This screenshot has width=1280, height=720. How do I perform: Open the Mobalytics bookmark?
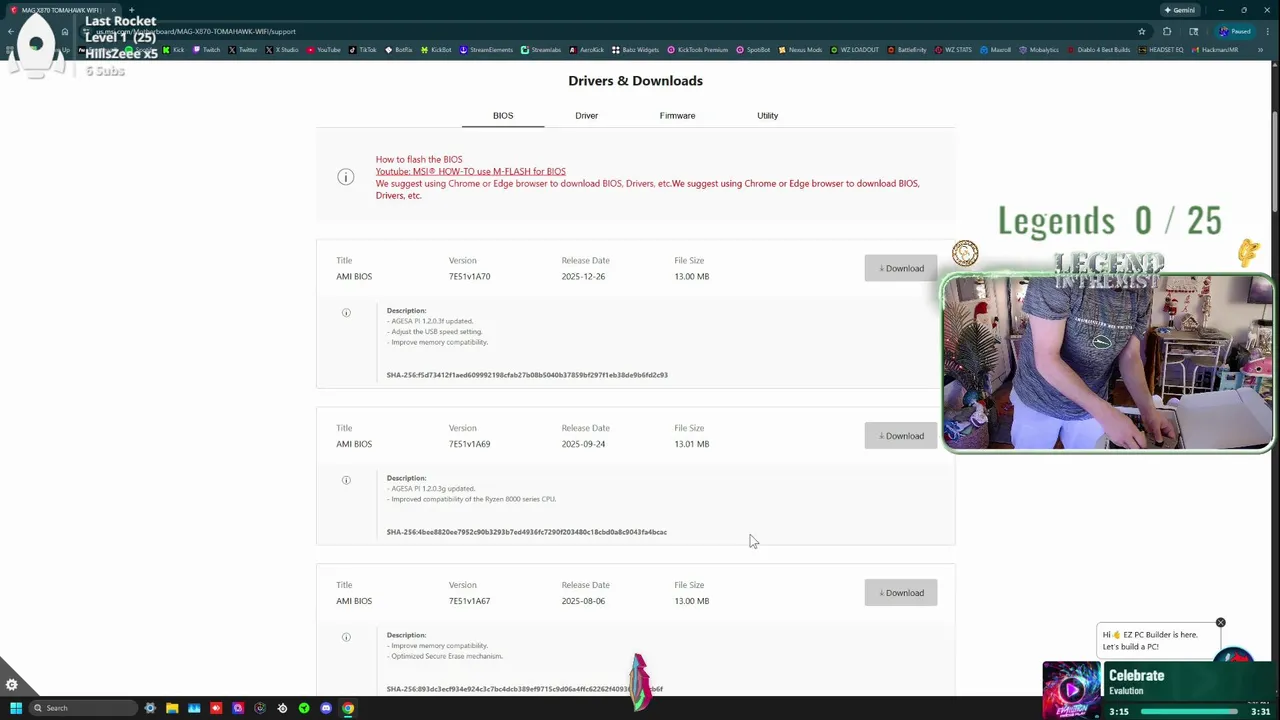[1038, 50]
